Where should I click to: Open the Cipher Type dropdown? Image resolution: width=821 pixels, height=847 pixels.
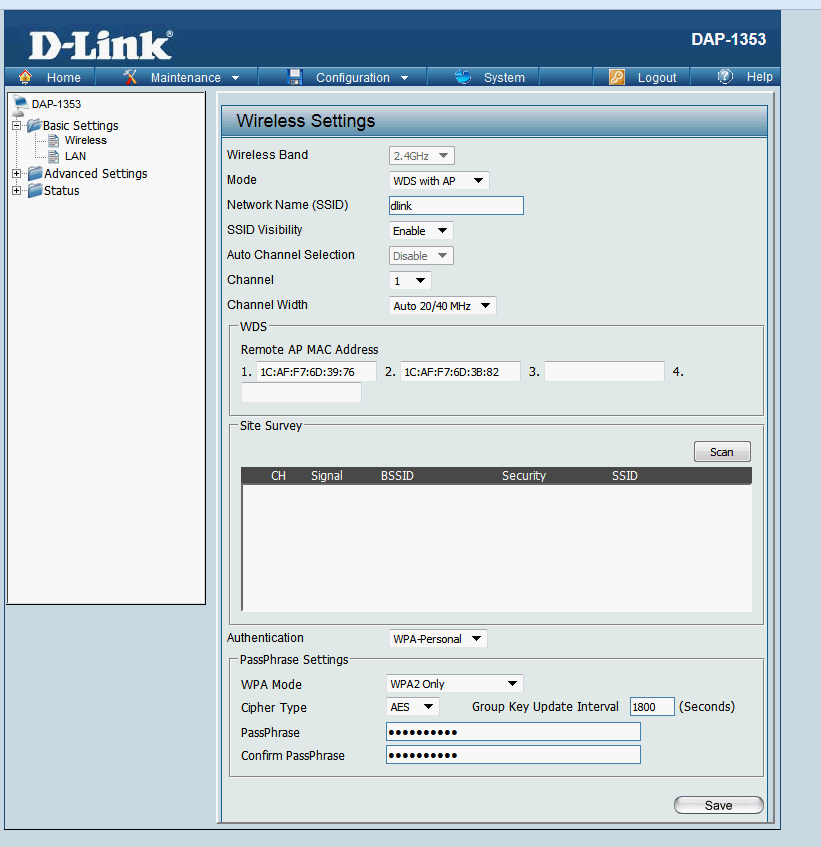pyautogui.click(x=413, y=707)
